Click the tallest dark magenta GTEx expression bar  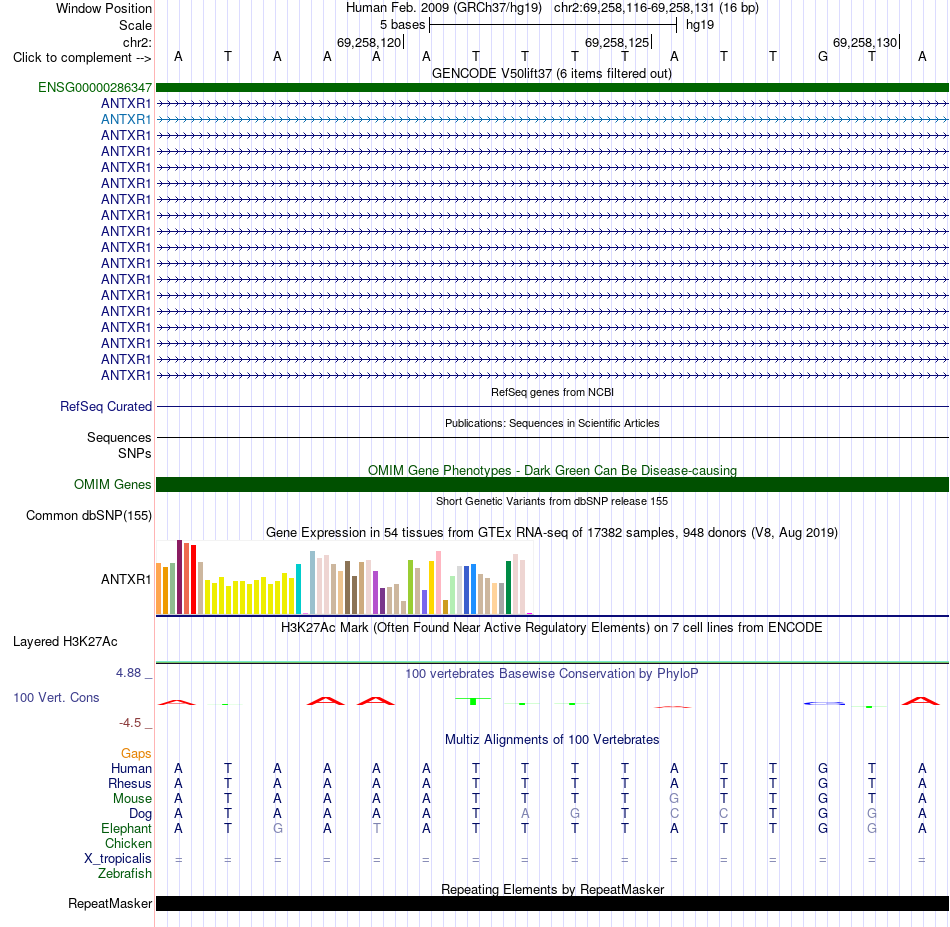(179, 577)
